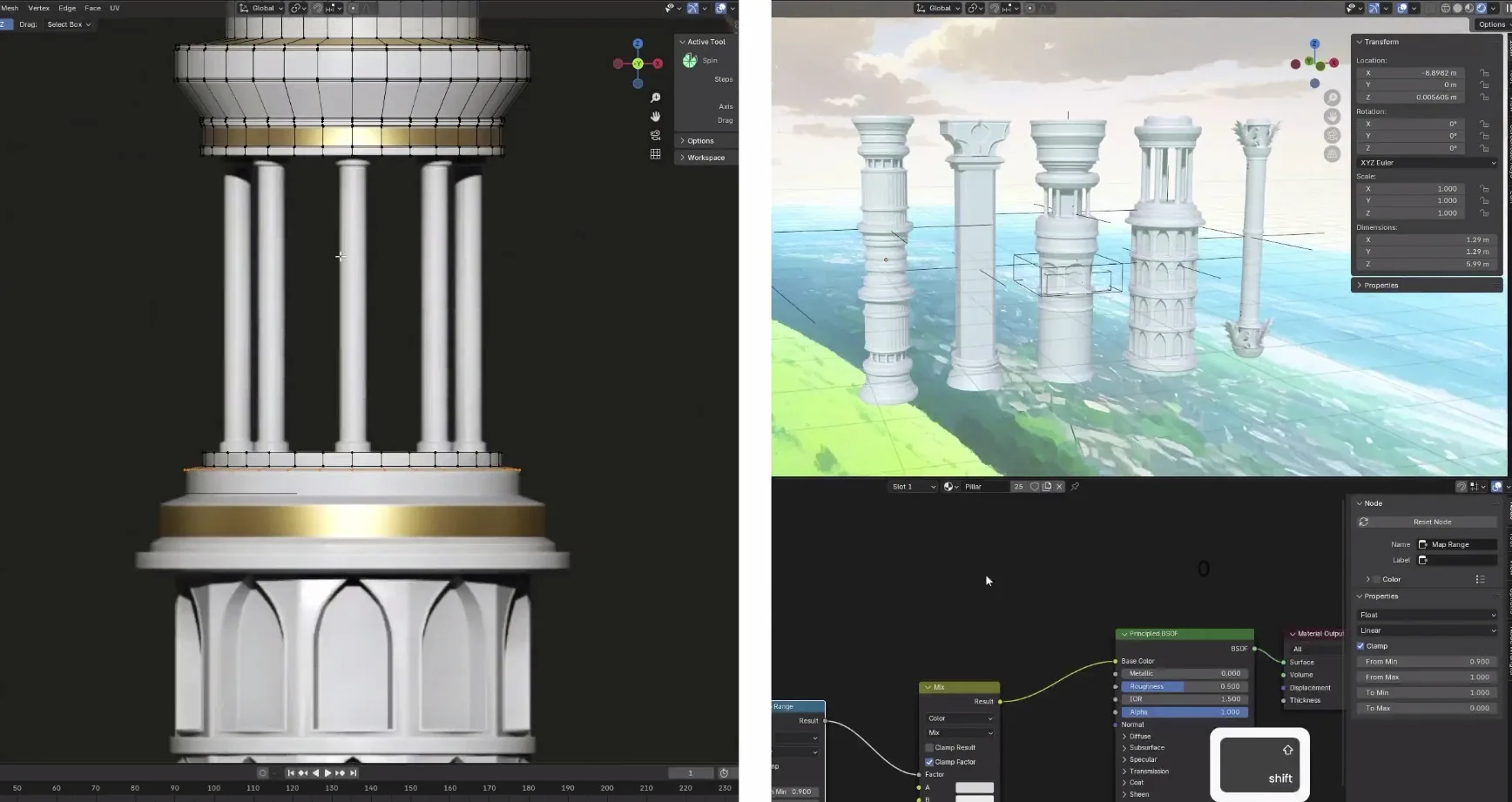1512x802 pixels.
Task: Unlink the Pillar material with X icon
Action: point(1059,487)
